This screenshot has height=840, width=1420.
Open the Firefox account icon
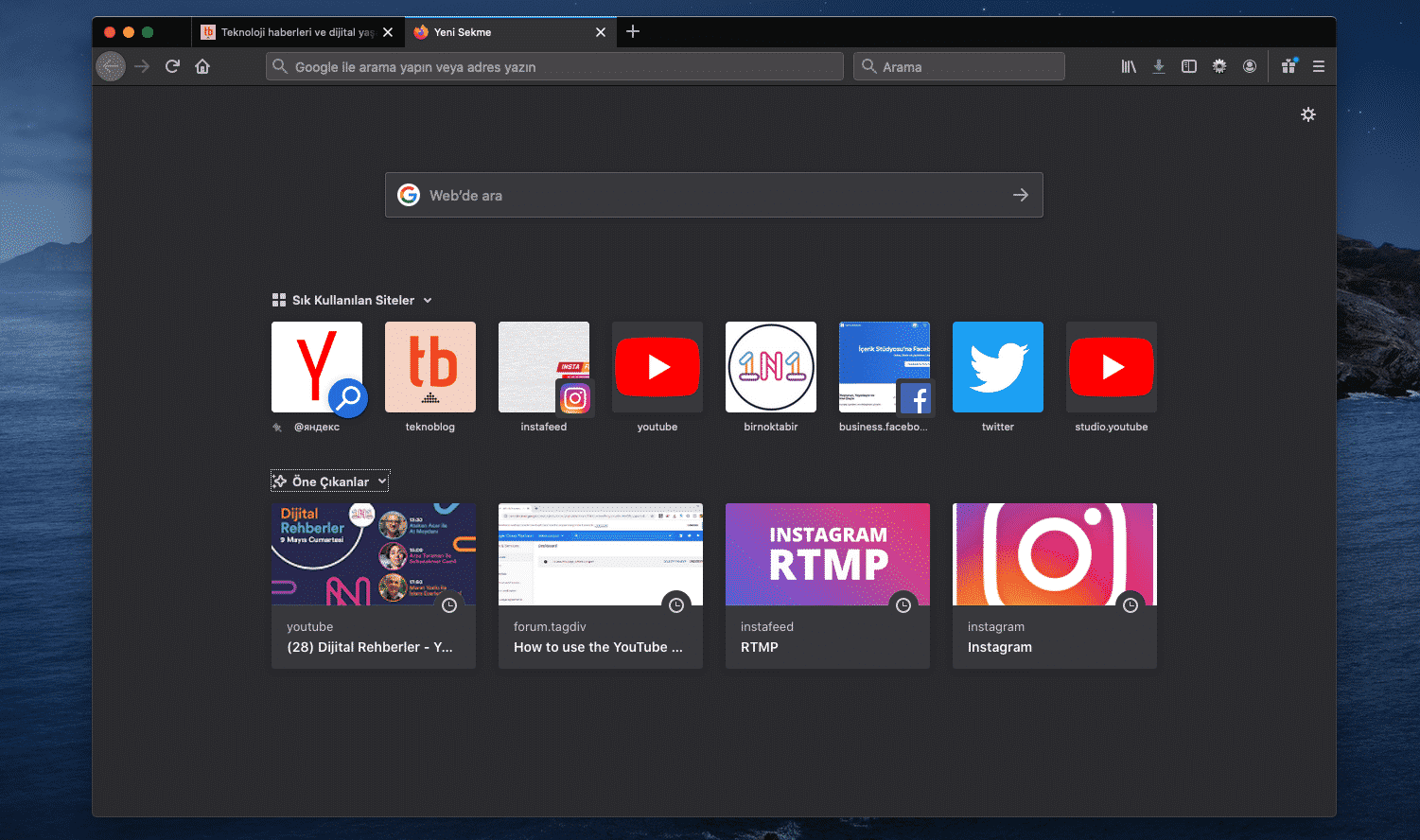(x=1250, y=66)
